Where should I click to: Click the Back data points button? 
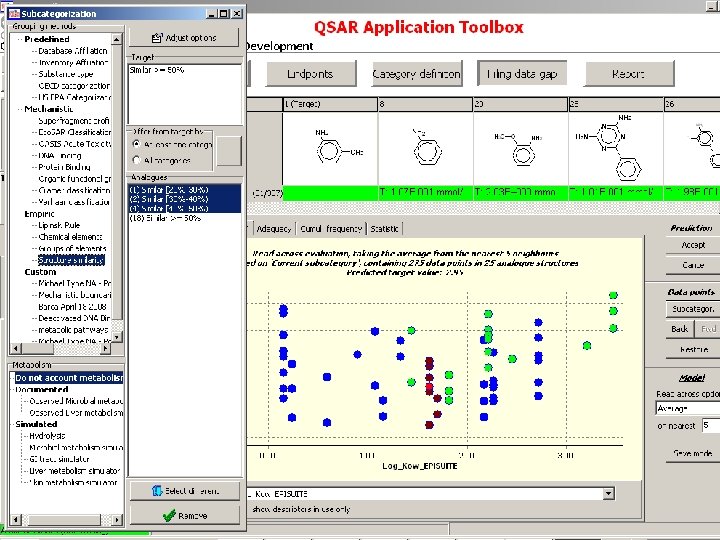click(680, 329)
